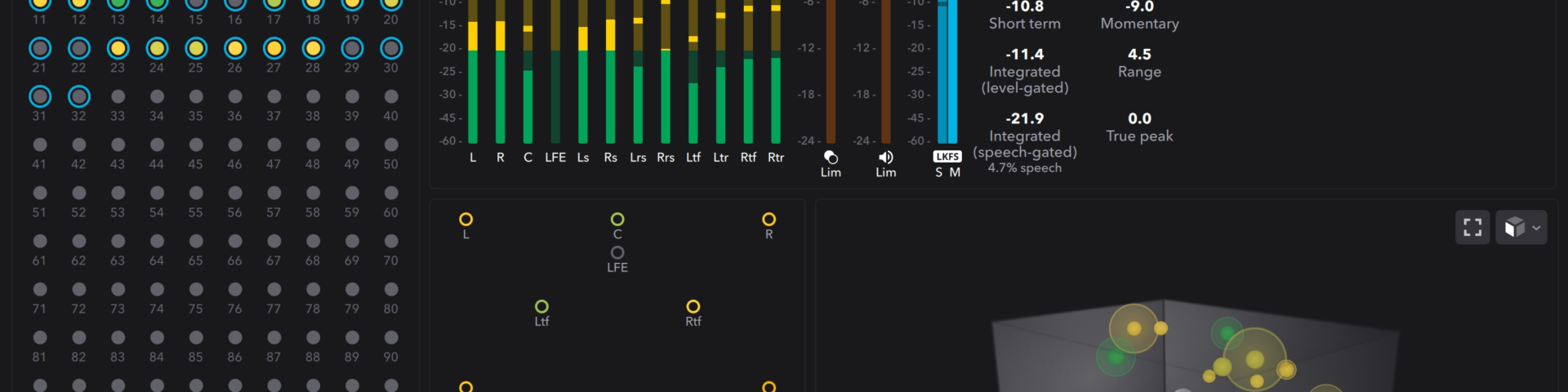The height and width of the screenshot is (392, 1568).
Task: Click the fullscreen room view icon
Action: pos(1472,227)
